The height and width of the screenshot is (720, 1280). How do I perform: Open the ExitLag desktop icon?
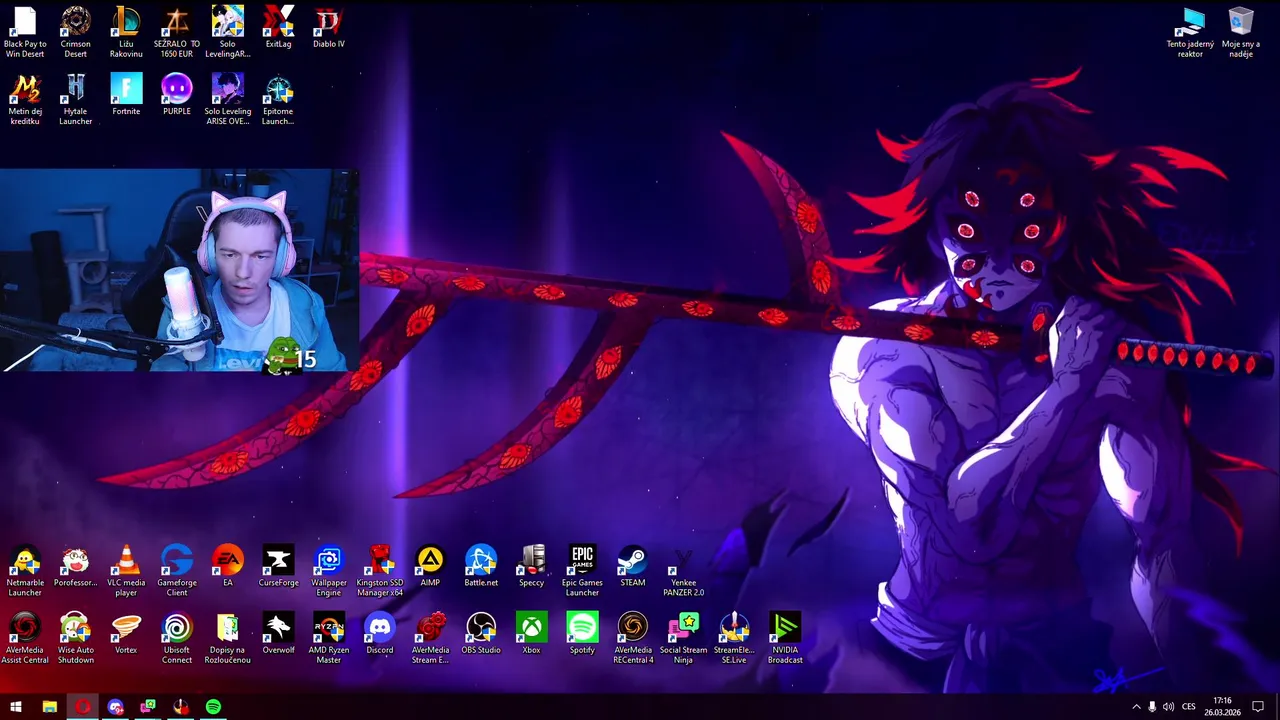click(x=278, y=27)
